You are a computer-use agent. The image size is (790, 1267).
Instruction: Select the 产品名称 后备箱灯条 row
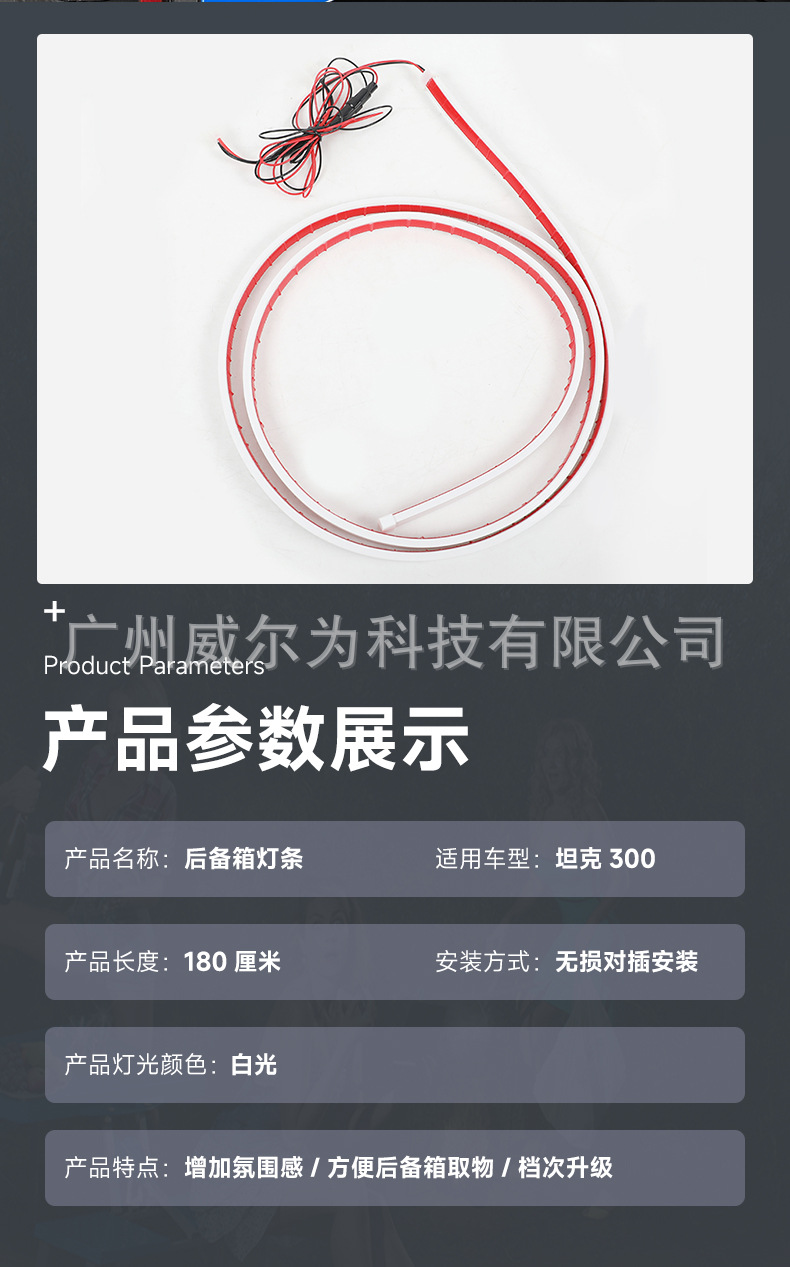pyautogui.click(x=395, y=859)
